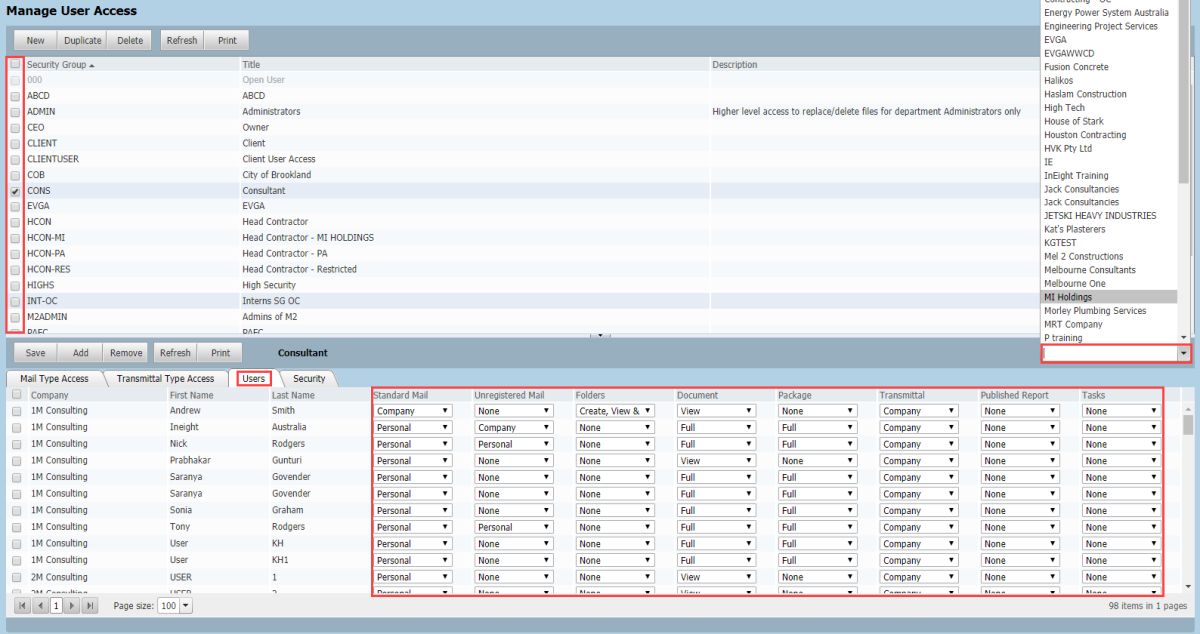Image resolution: width=1200 pixels, height=634 pixels.
Task: Click the Description column header
Action: [734, 65]
